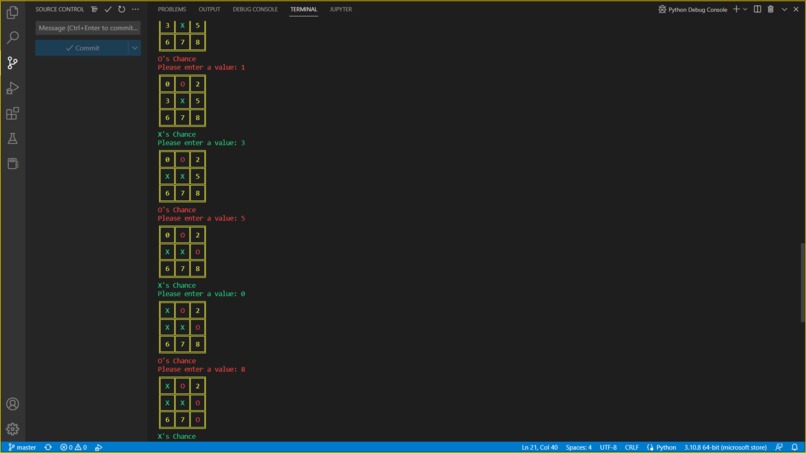Click terminal text 'Please enter a value: 3'
This screenshot has height=453, width=806.
point(201,143)
